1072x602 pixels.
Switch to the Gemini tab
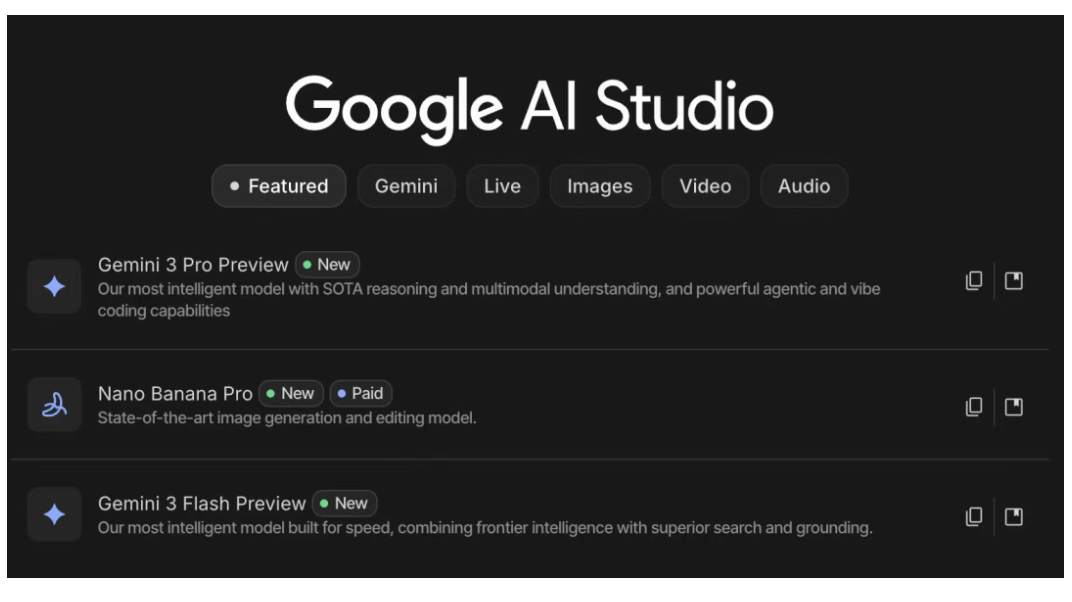pos(406,186)
